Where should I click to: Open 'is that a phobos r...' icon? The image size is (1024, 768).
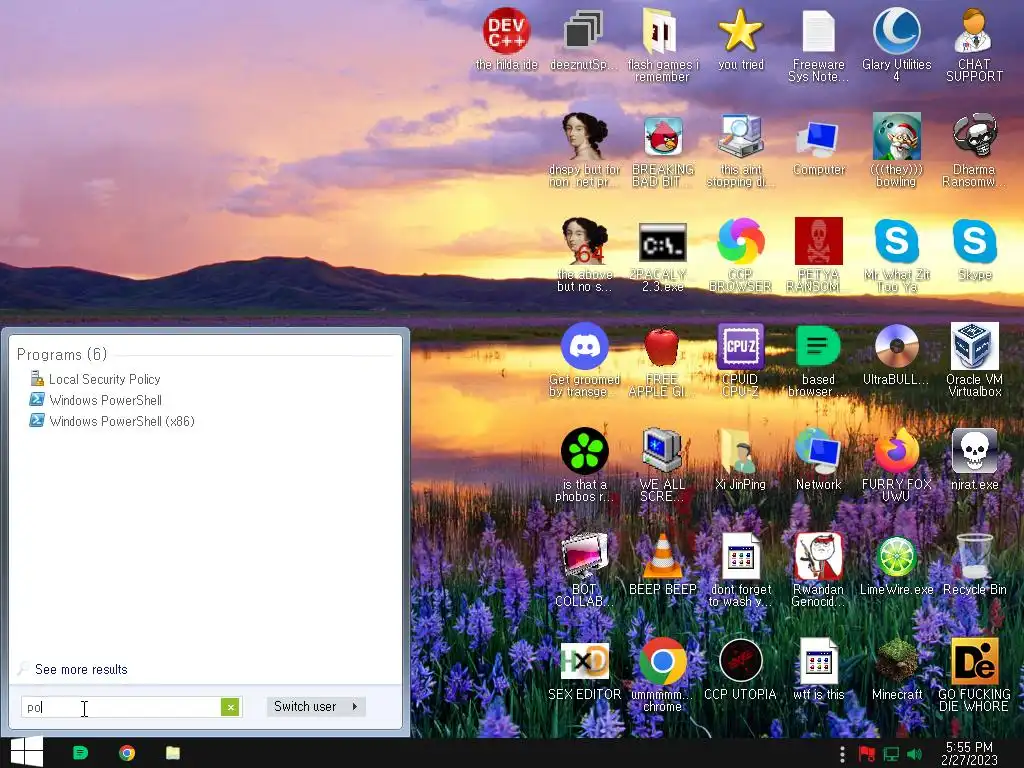tap(584, 452)
